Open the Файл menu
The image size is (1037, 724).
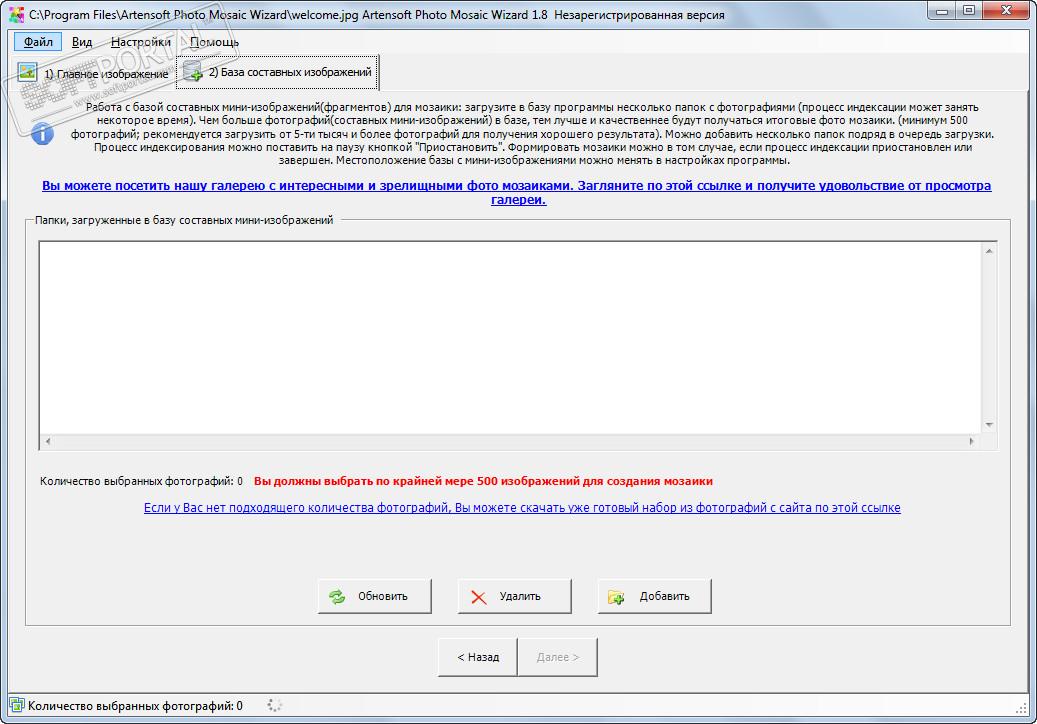click(x=38, y=42)
